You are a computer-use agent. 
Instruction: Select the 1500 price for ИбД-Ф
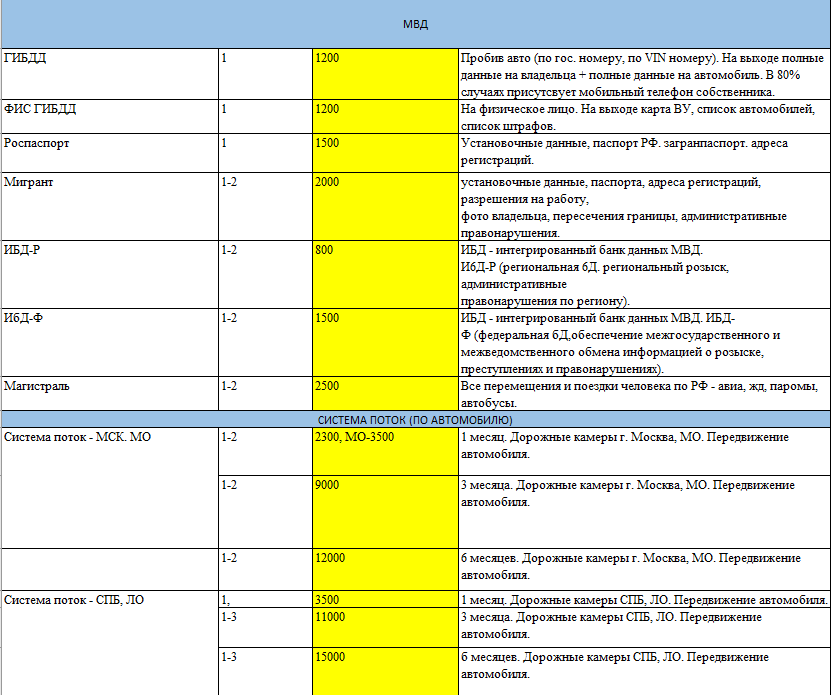point(385,342)
